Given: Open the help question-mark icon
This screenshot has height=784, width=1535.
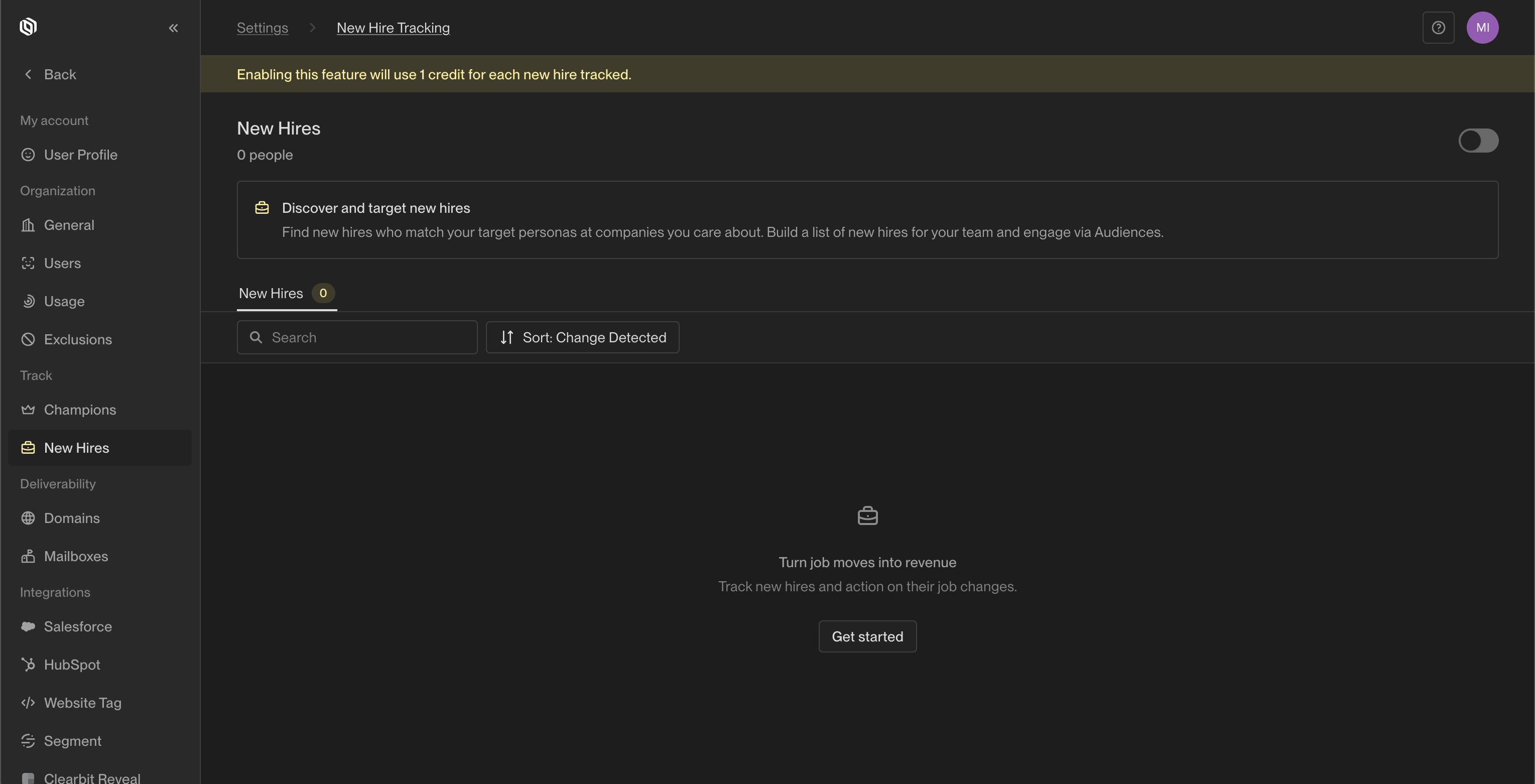Looking at the screenshot, I should click(1439, 28).
